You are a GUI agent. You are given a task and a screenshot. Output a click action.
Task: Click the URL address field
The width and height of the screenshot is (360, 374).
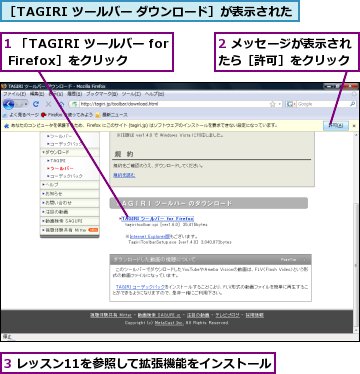[175, 104]
